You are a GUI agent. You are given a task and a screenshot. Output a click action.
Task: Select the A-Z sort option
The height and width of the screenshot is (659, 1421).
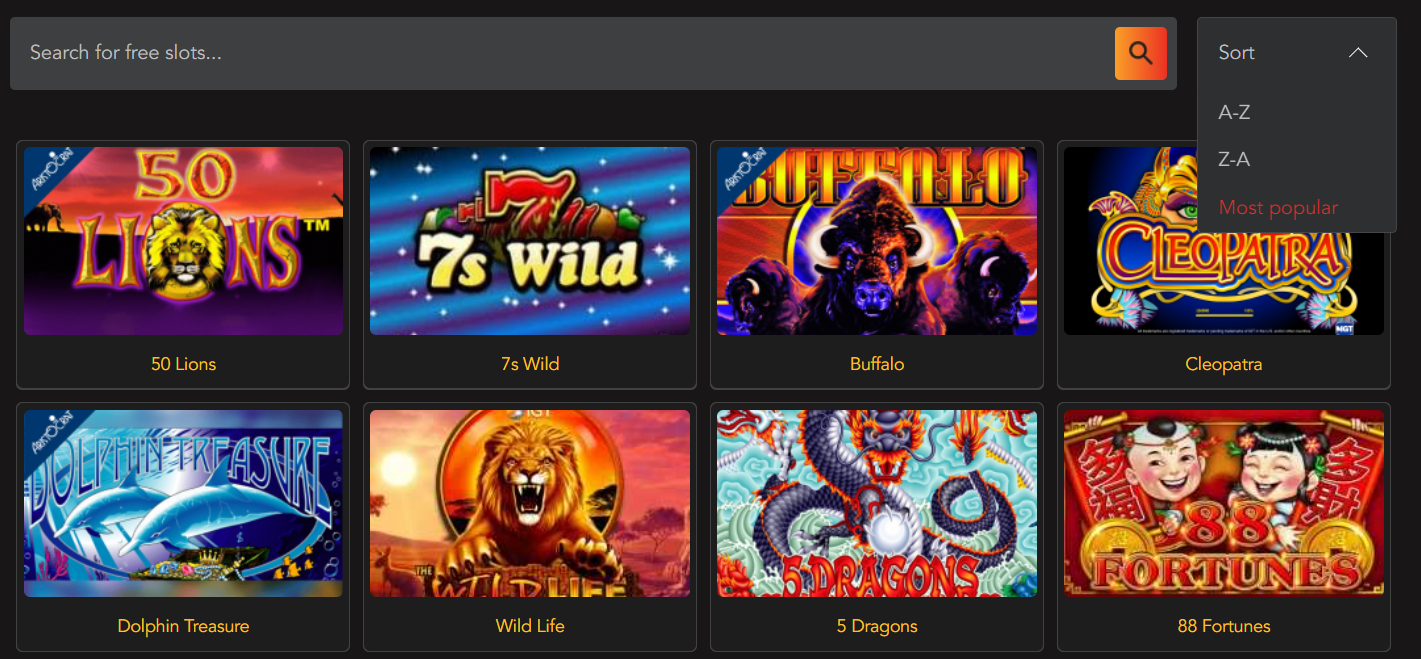click(x=1234, y=113)
